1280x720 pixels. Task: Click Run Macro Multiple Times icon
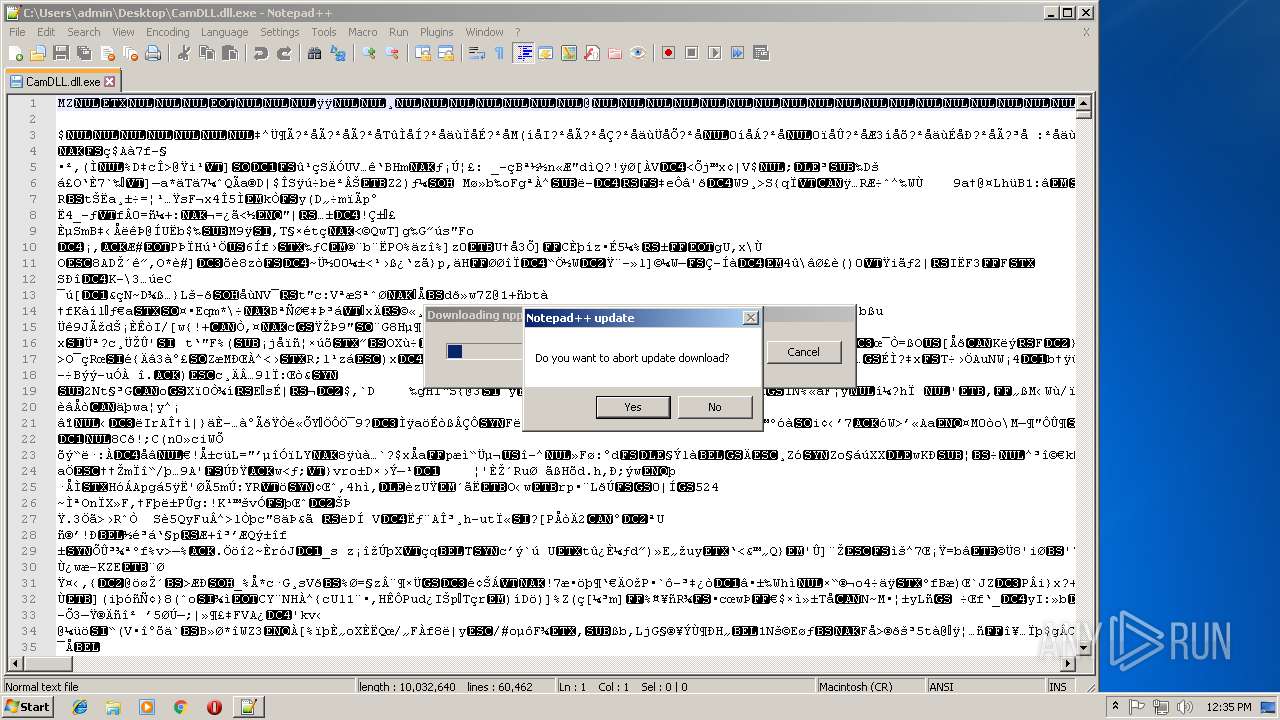click(738, 53)
